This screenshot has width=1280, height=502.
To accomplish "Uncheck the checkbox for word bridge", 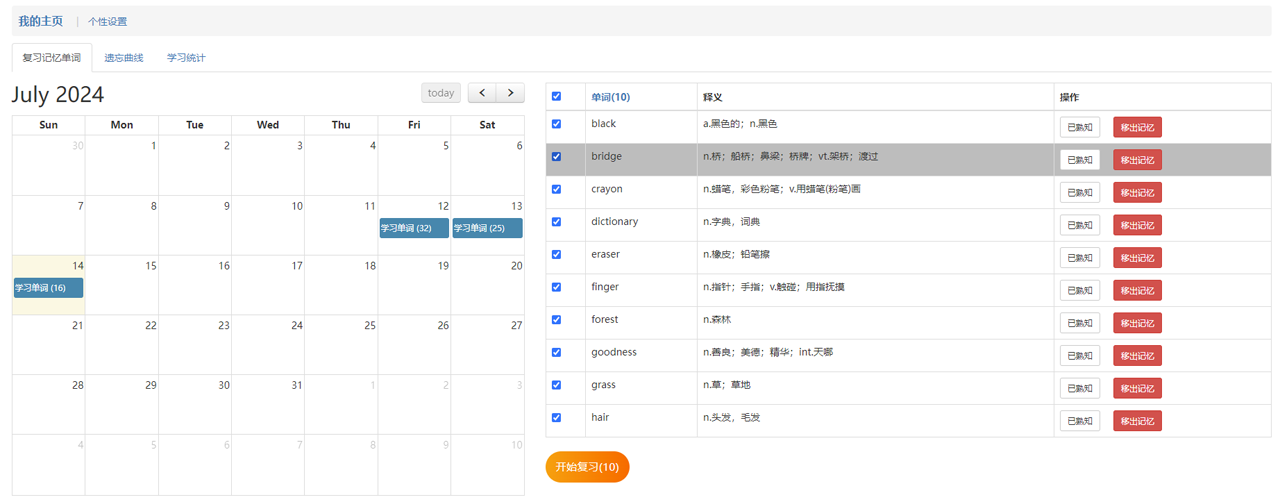I will pos(557,157).
